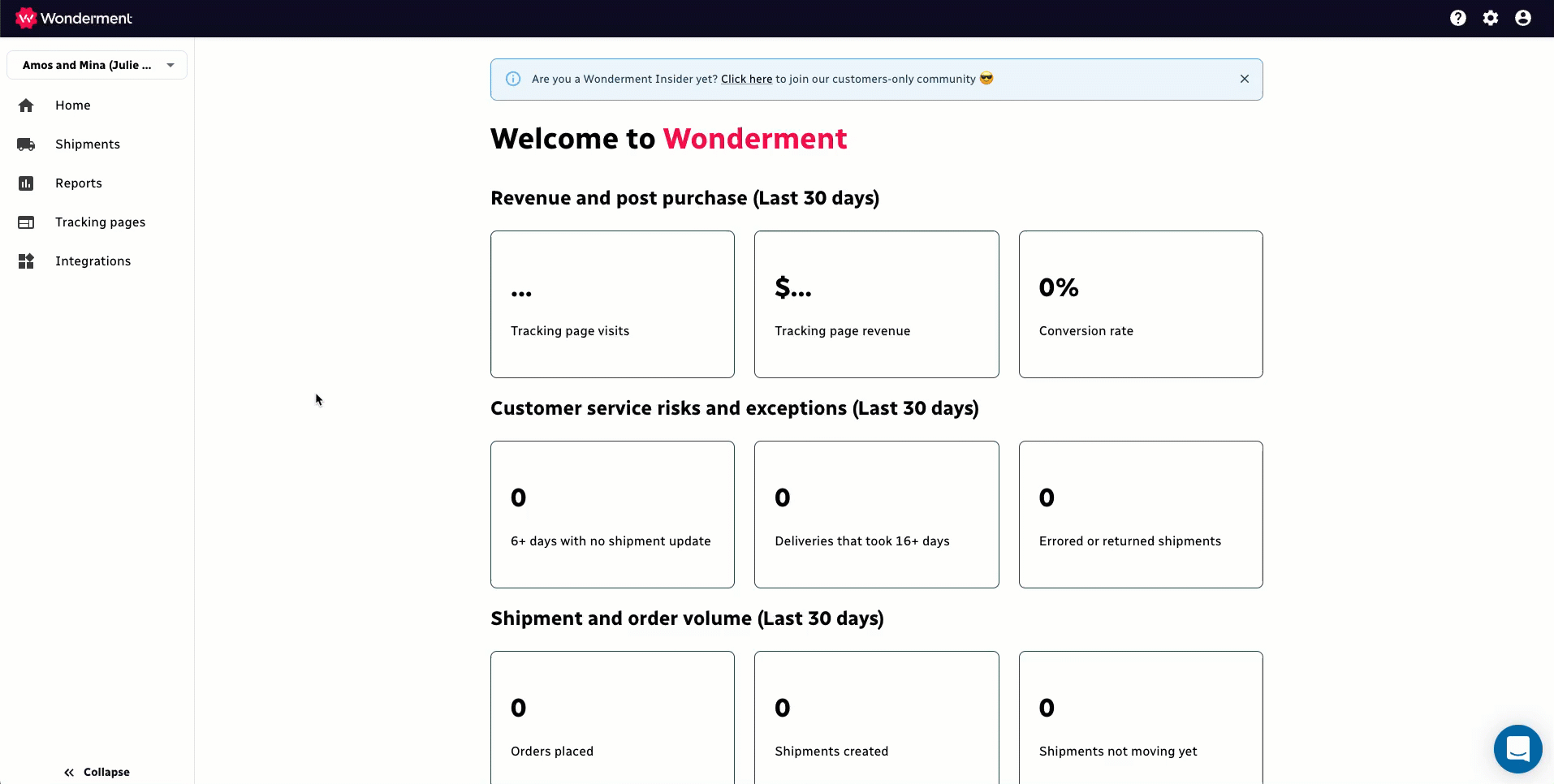The width and height of the screenshot is (1554, 784).
Task: Open settings gear icon in top bar
Action: [1491, 18]
